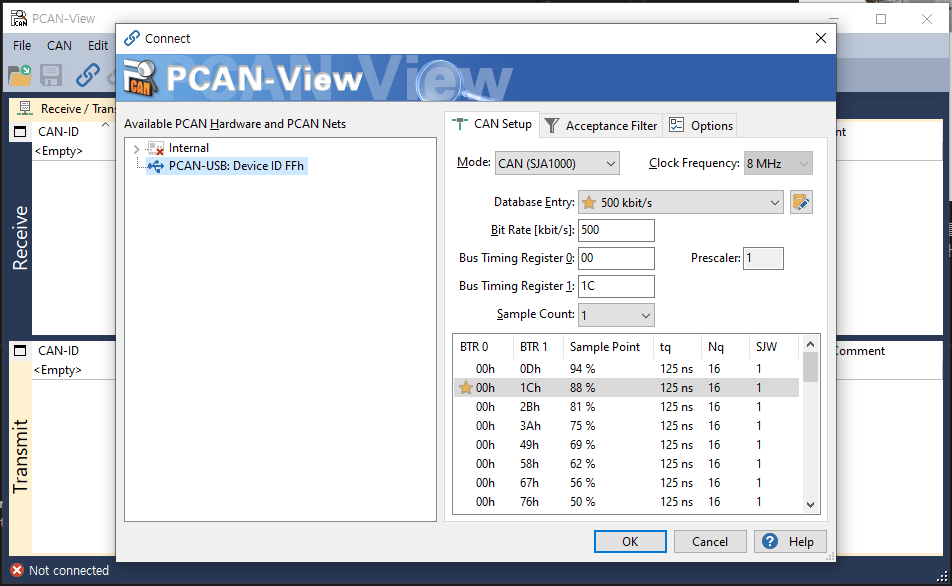Select the 3Ah row with 75 %
The image size is (952, 586).
tap(627, 426)
